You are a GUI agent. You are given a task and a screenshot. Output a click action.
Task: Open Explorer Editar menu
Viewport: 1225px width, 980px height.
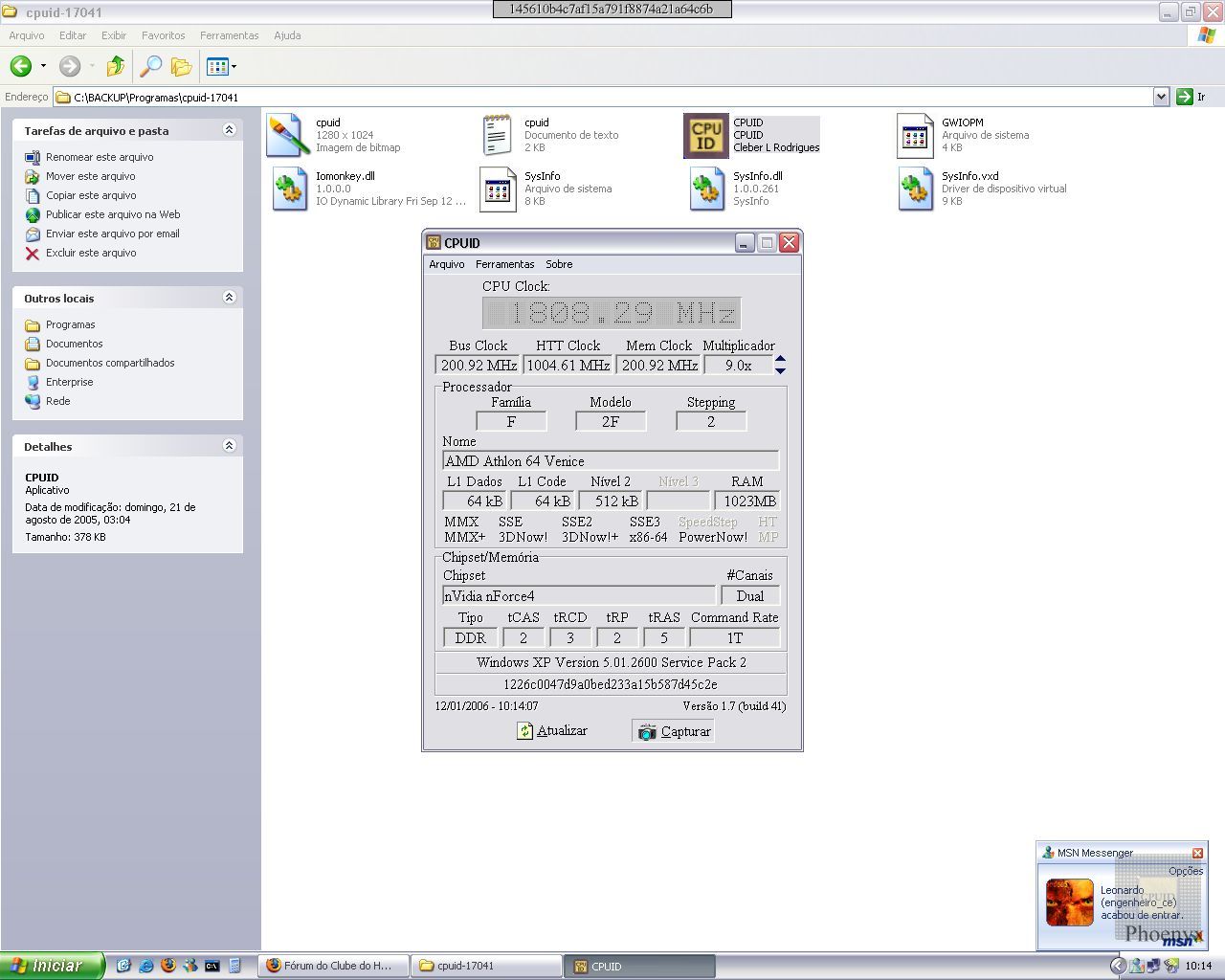[x=73, y=35]
